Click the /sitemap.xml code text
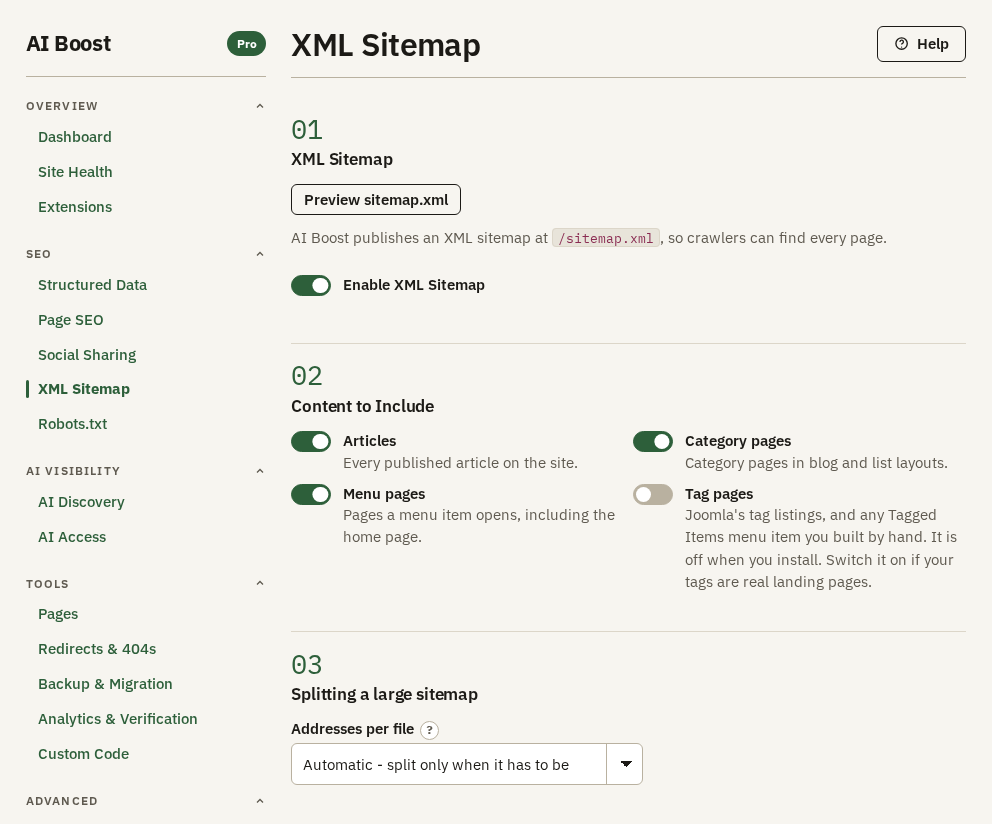The image size is (992, 824). 605,238
